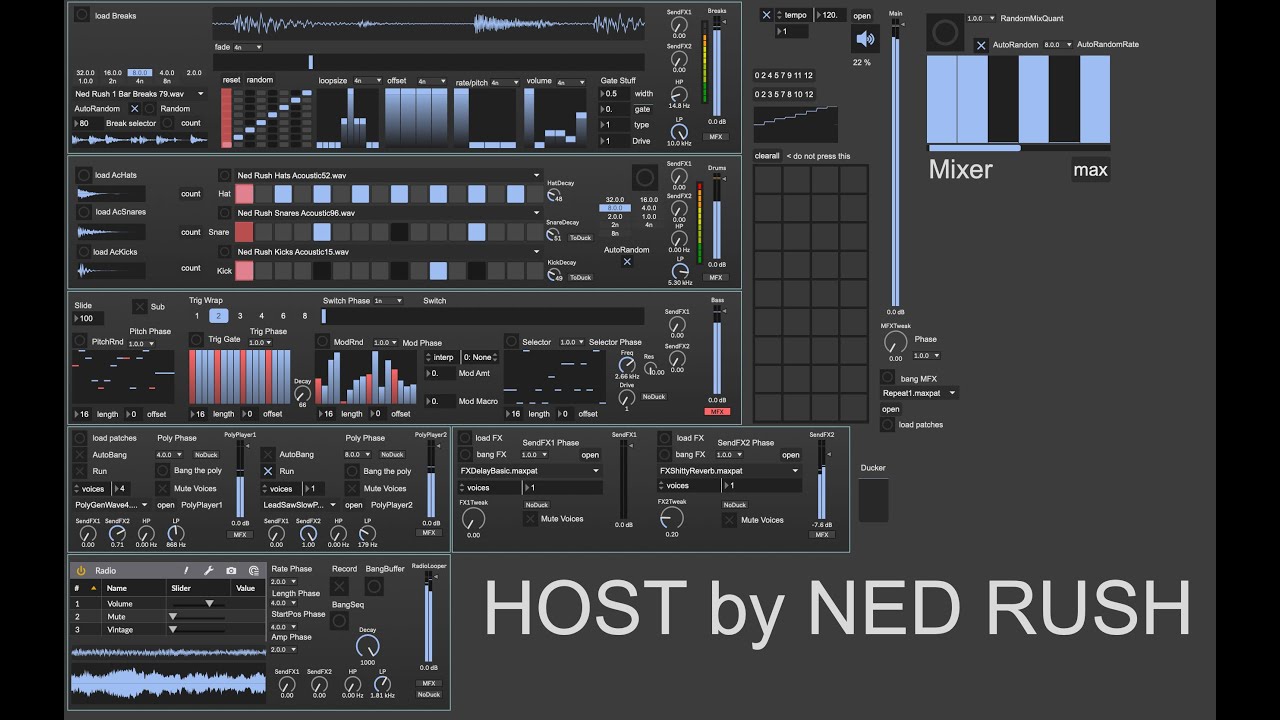Image resolution: width=1280 pixels, height=720 pixels.
Task: Click the BangSeq bang button
Action: 340,621
